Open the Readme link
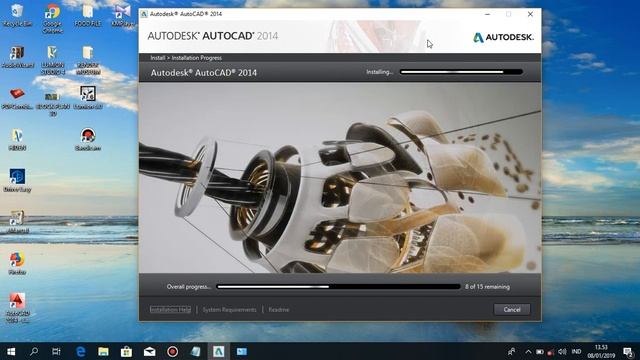 coord(279,309)
